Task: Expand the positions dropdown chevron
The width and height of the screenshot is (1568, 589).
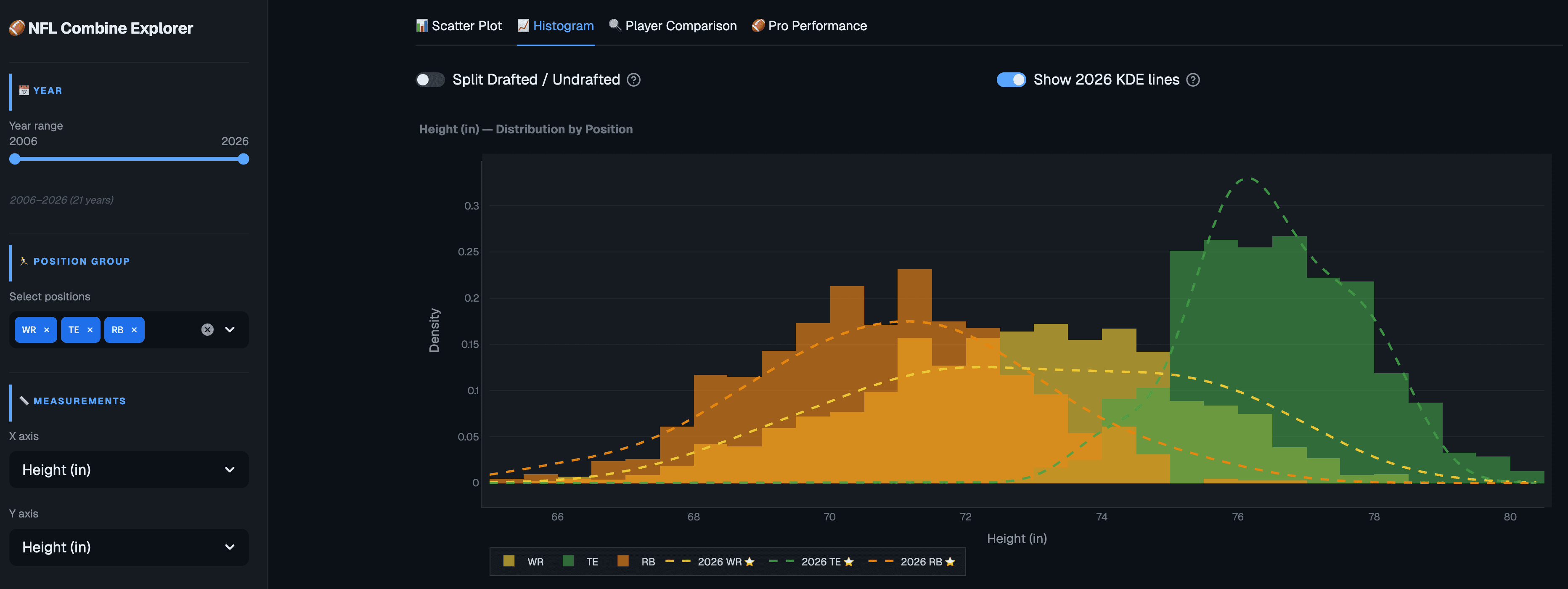Action: [x=230, y=329]
